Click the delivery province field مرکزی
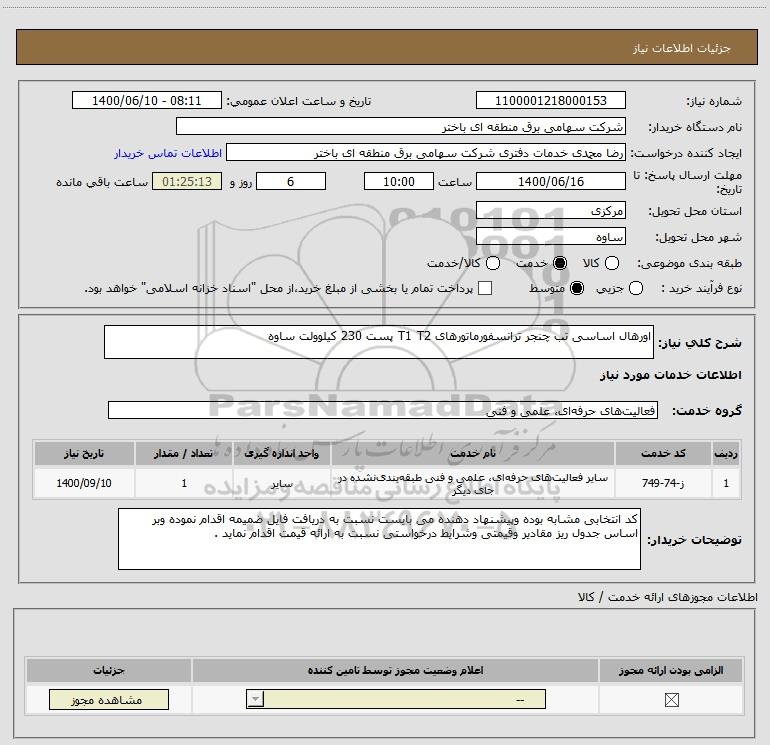The image size is (770, 745). (x=550, y=210)
